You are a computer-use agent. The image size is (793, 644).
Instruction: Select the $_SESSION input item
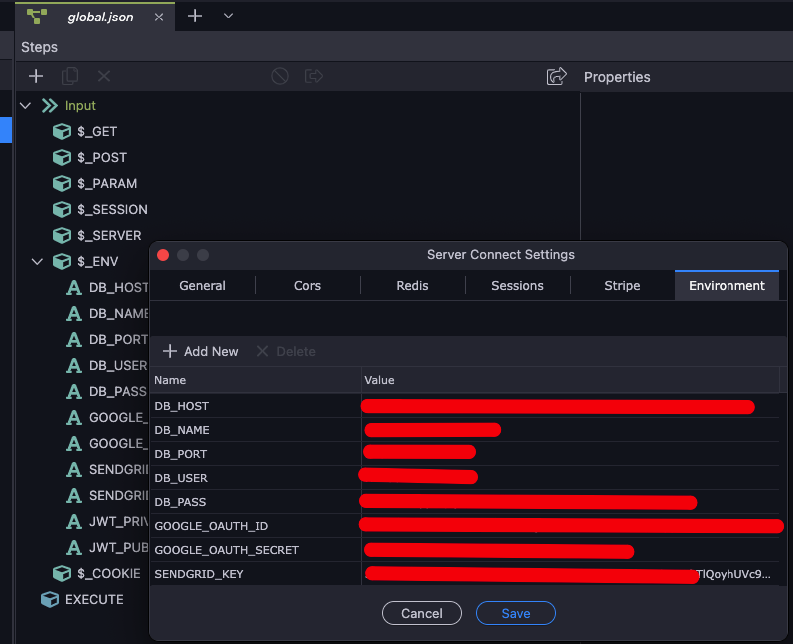(112, 209)
